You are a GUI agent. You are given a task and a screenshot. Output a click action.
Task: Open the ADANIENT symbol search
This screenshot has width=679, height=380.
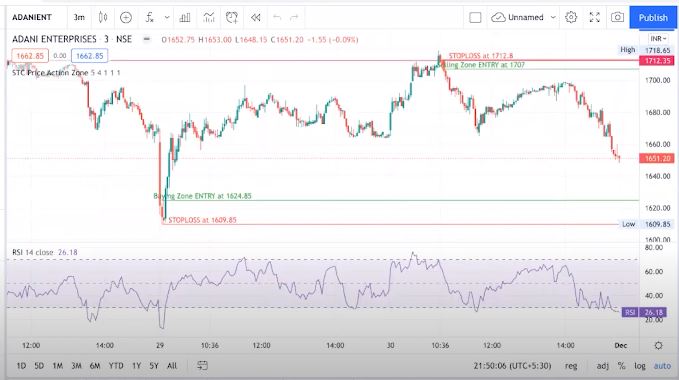(32, 17)
